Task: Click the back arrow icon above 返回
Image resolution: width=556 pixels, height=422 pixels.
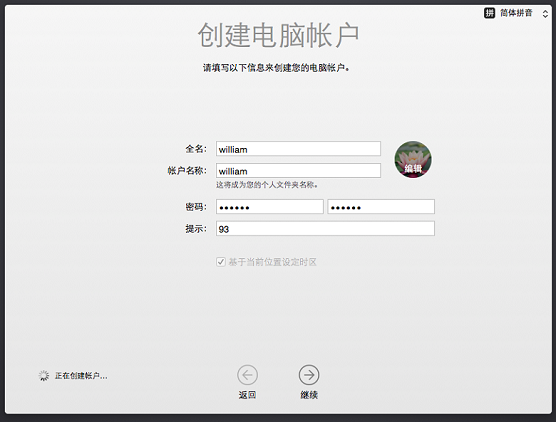Action: click(x=247, y=375)
